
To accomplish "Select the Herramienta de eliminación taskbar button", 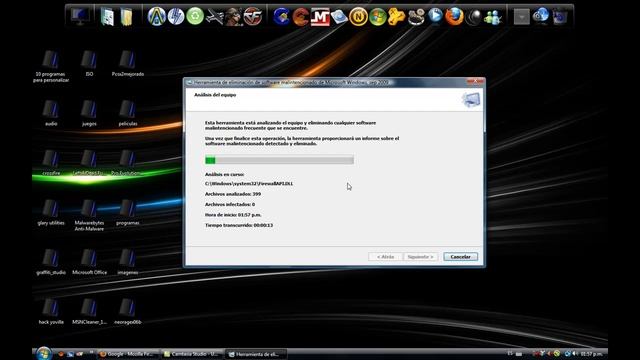I will point(256,354).
